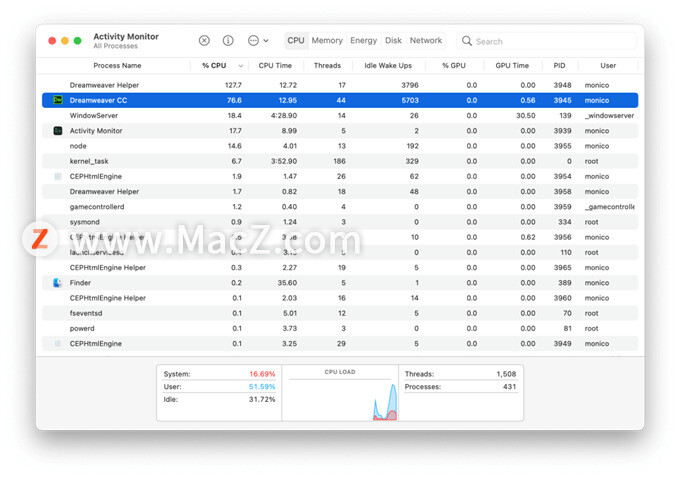Viewport: 680px width, 477px height.
Task: Open the Disk tab
Action: 393,40
